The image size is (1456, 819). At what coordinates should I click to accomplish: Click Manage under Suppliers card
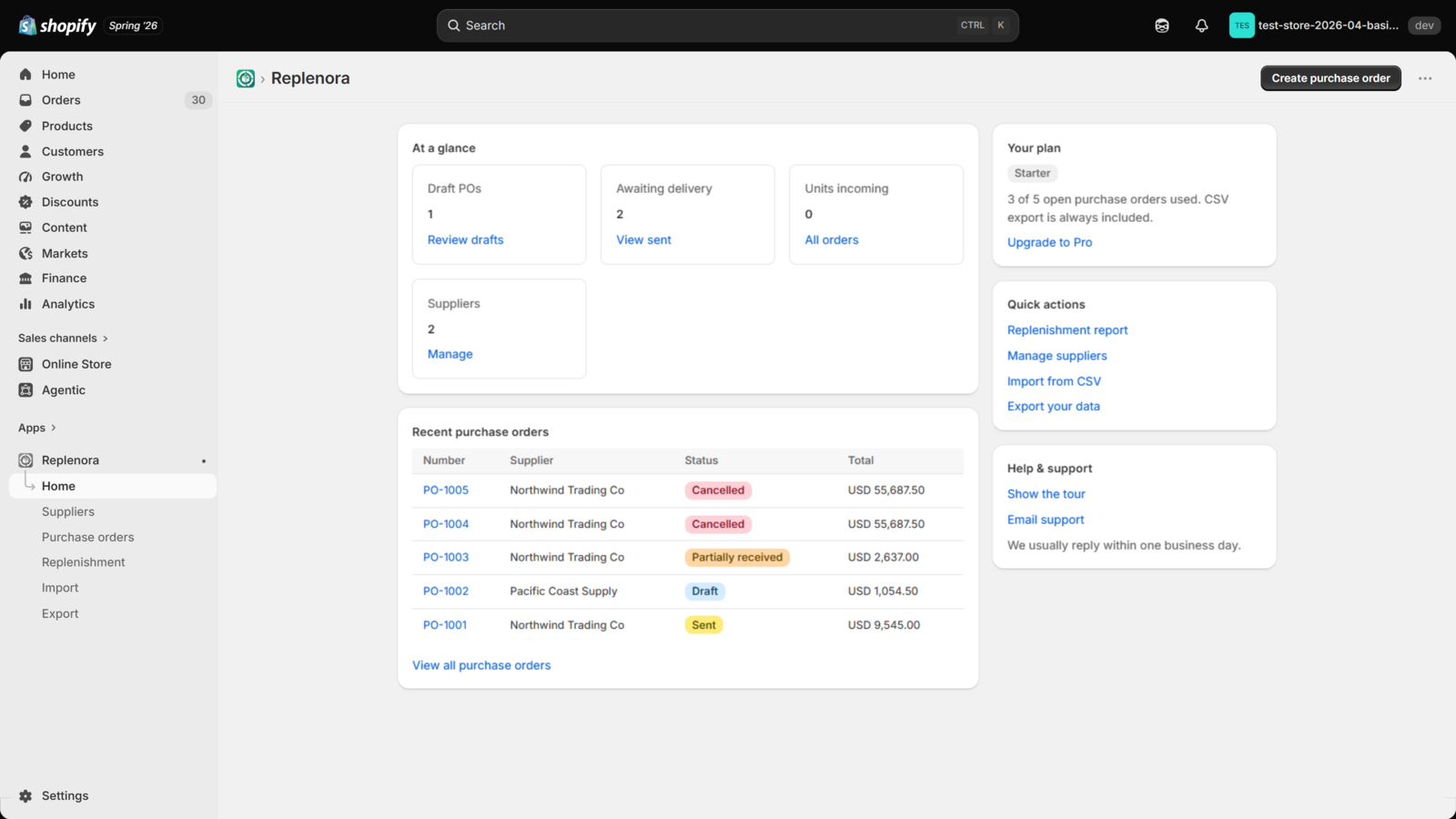tap(450, 354)
